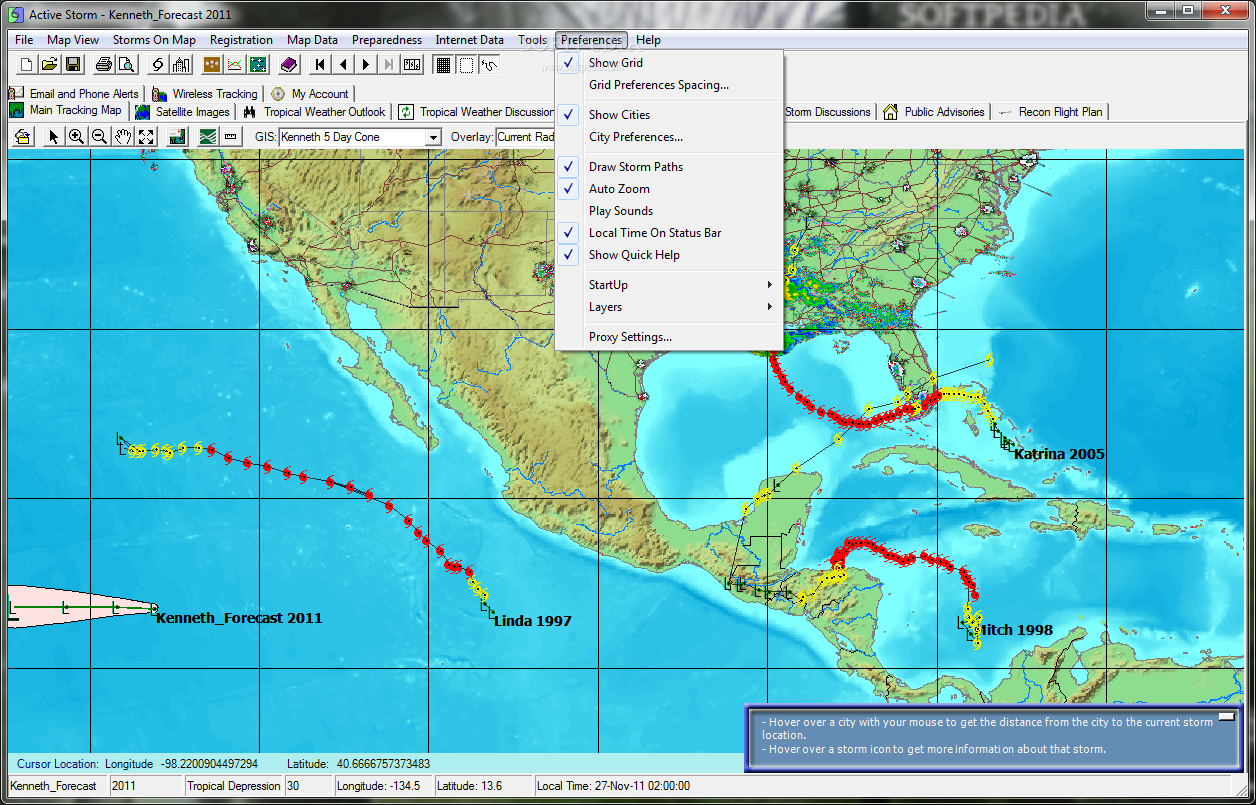Step back one storm position
Image resolution: width=1256 pixels, height=805 pixels.
click(x=343, y=65)
